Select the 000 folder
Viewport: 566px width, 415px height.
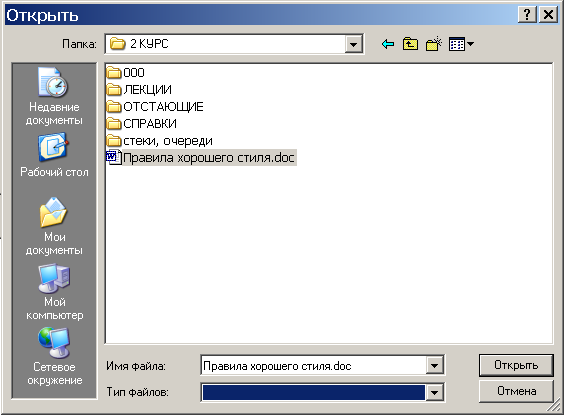(126, 73)
